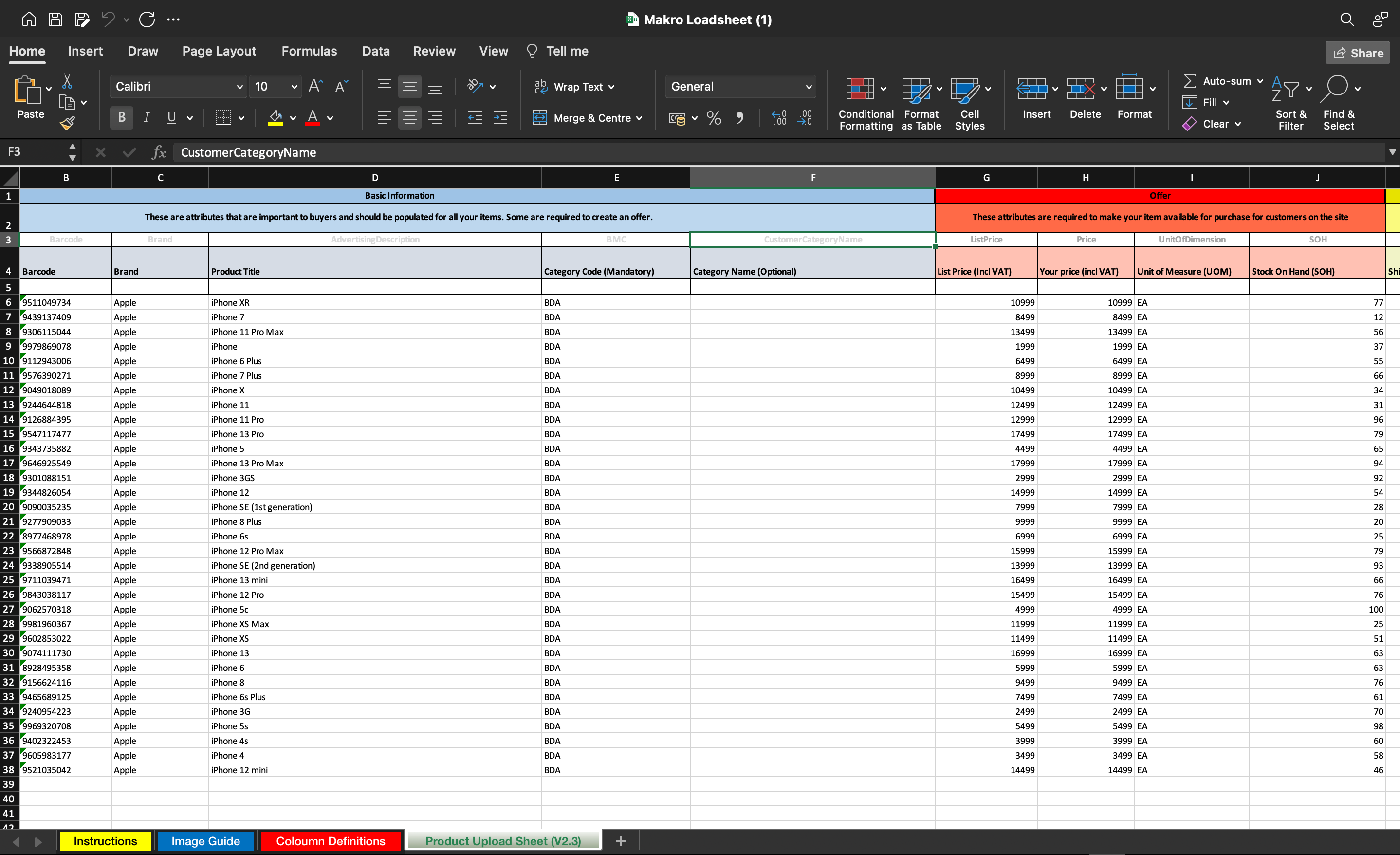This screenshot has width=1400, height=855.
Task: Click the Format as Table icon
Action: 916,90
